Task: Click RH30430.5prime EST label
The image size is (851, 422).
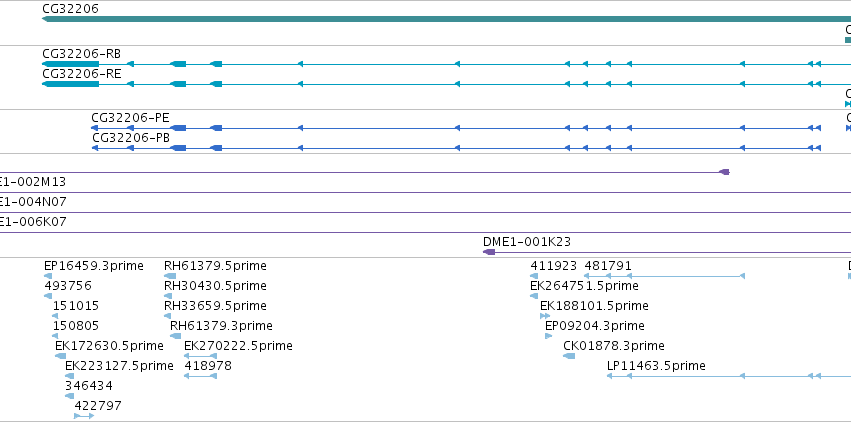Action: tap(215, 286)
